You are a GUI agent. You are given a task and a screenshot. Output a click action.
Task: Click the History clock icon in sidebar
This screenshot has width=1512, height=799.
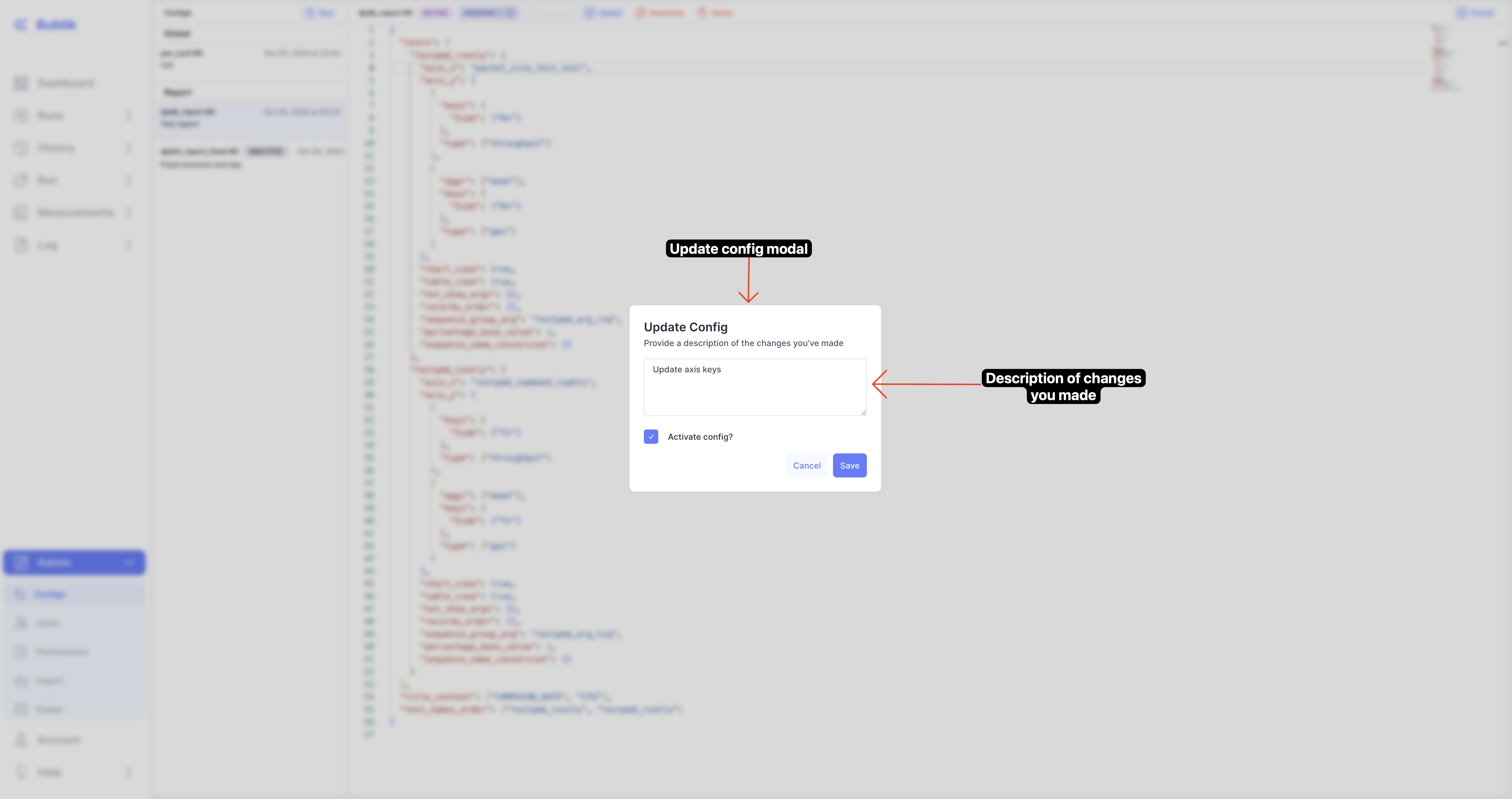[x=21, y=148]
